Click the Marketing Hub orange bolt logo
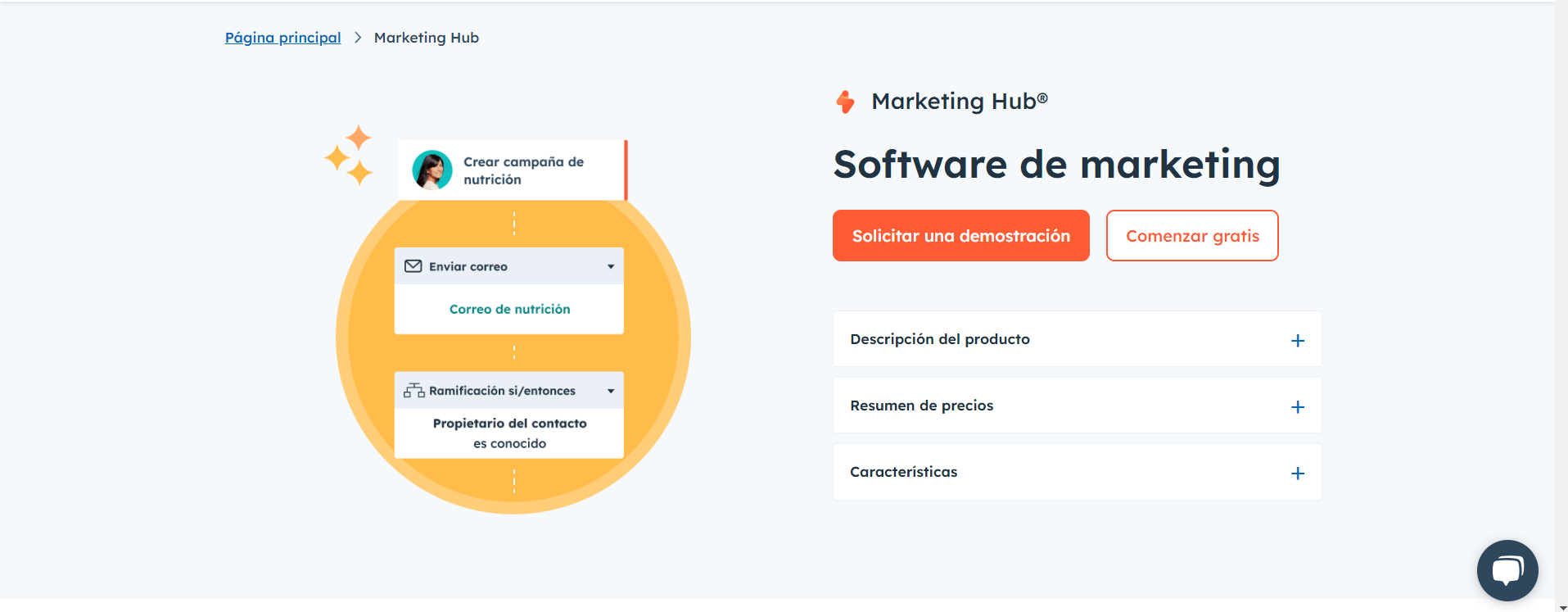The image size is (1568, 612). pos(846,102)
